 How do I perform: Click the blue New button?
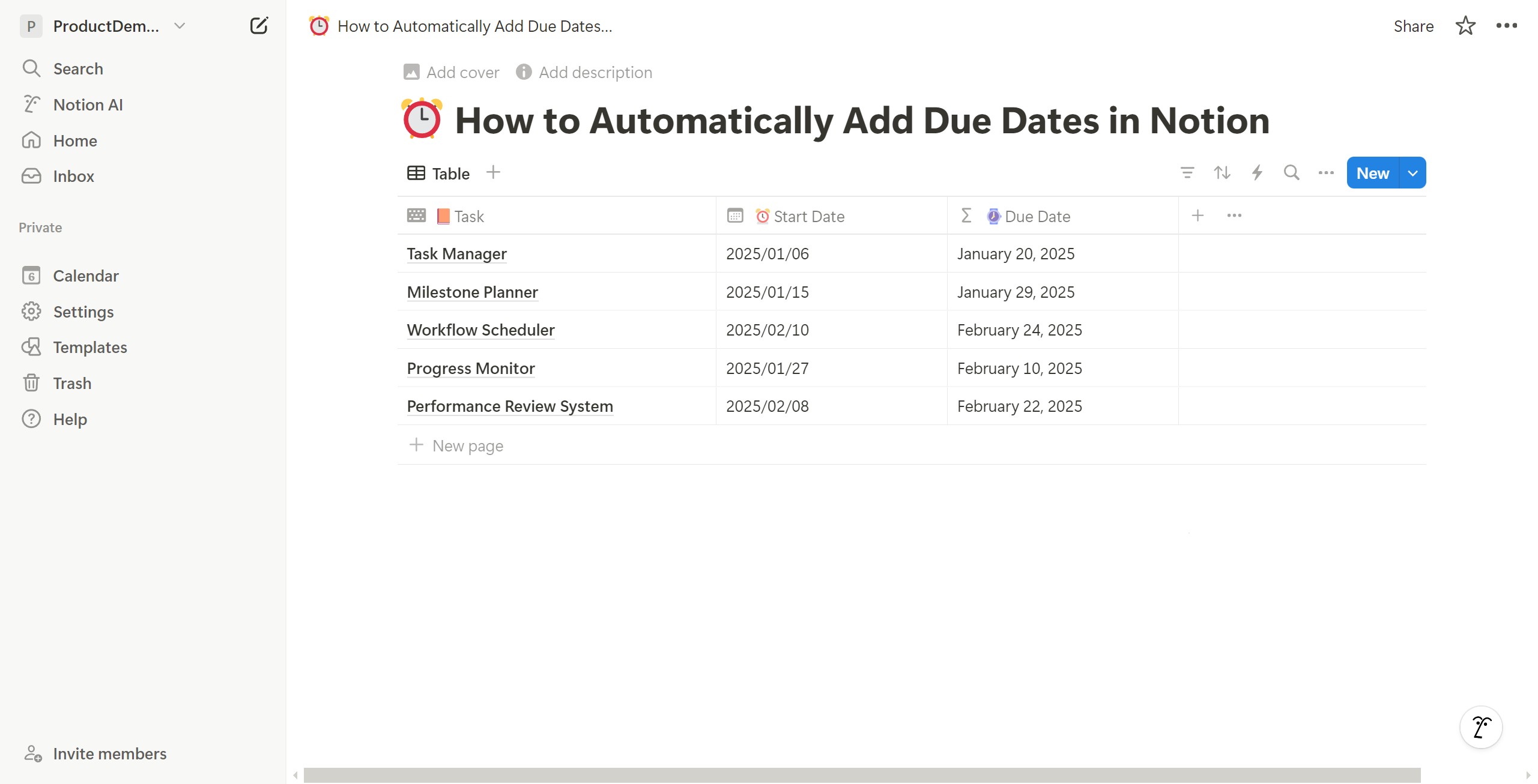coord(1373,173)
